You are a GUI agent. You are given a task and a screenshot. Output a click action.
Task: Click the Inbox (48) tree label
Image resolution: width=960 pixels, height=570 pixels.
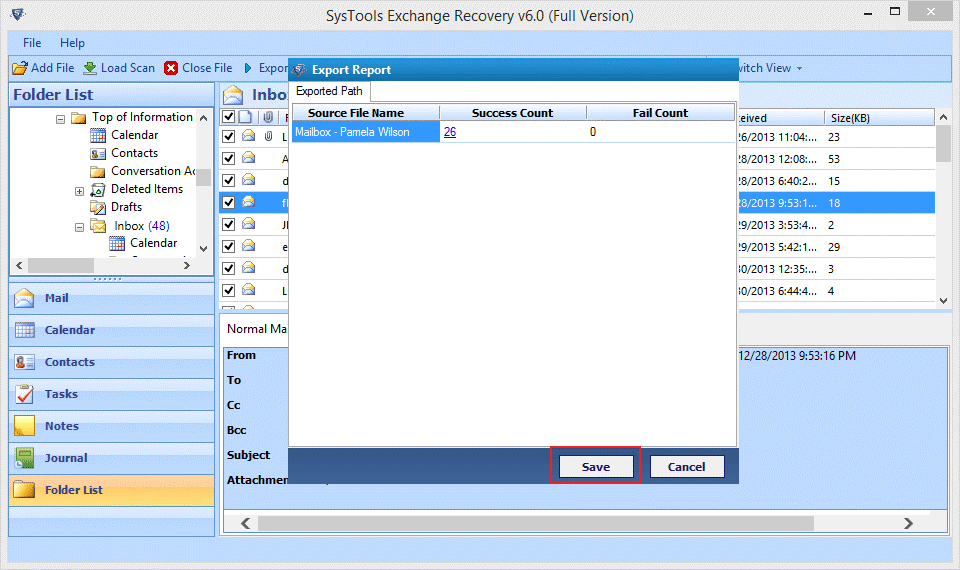[x=141, y=226]
